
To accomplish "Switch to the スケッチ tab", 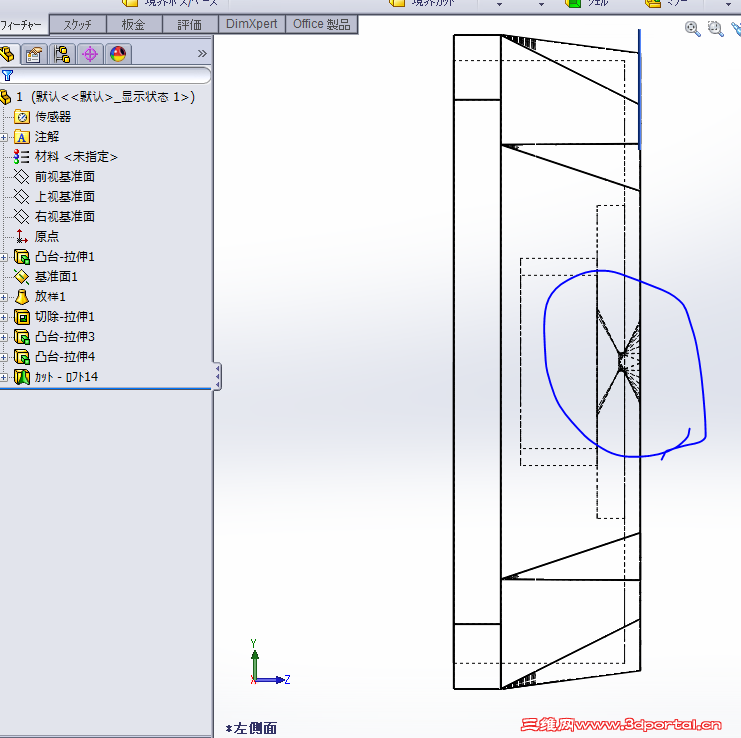I will 78,25.
